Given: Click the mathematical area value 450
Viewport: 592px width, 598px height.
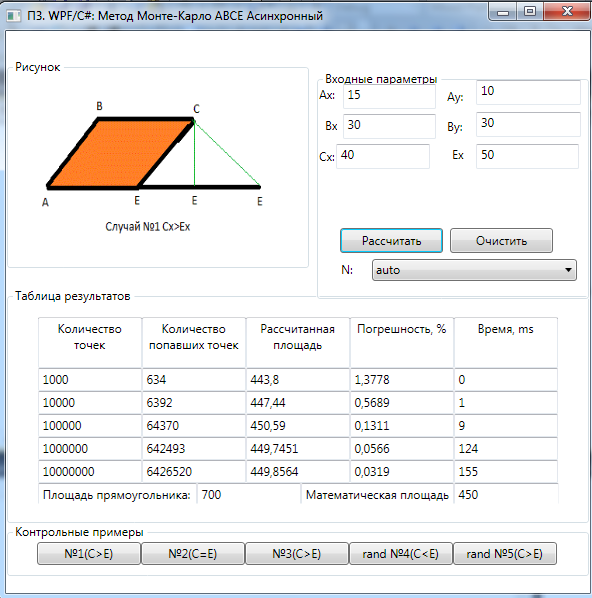Looking at the screenshot, I should pos(506,495).
